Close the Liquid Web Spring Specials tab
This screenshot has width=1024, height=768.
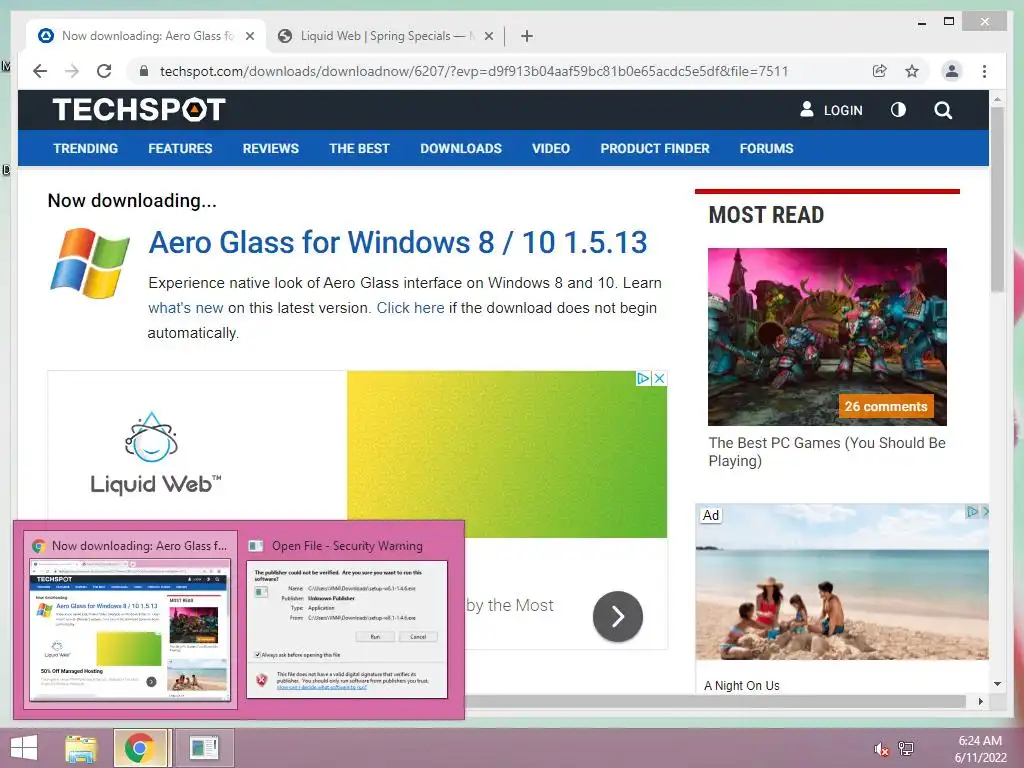tap(488, 36)
